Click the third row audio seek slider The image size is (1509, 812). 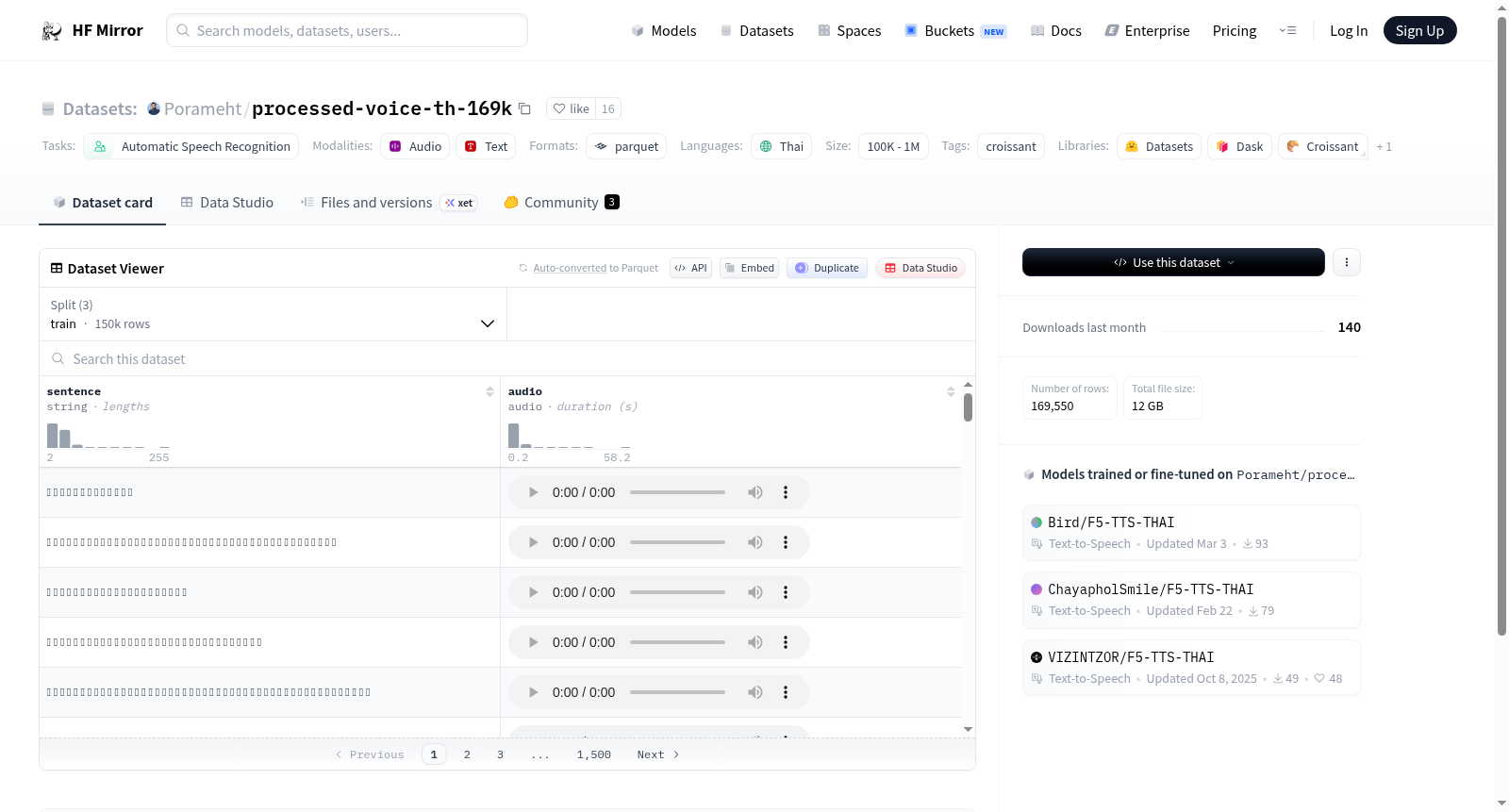[677, 592]
